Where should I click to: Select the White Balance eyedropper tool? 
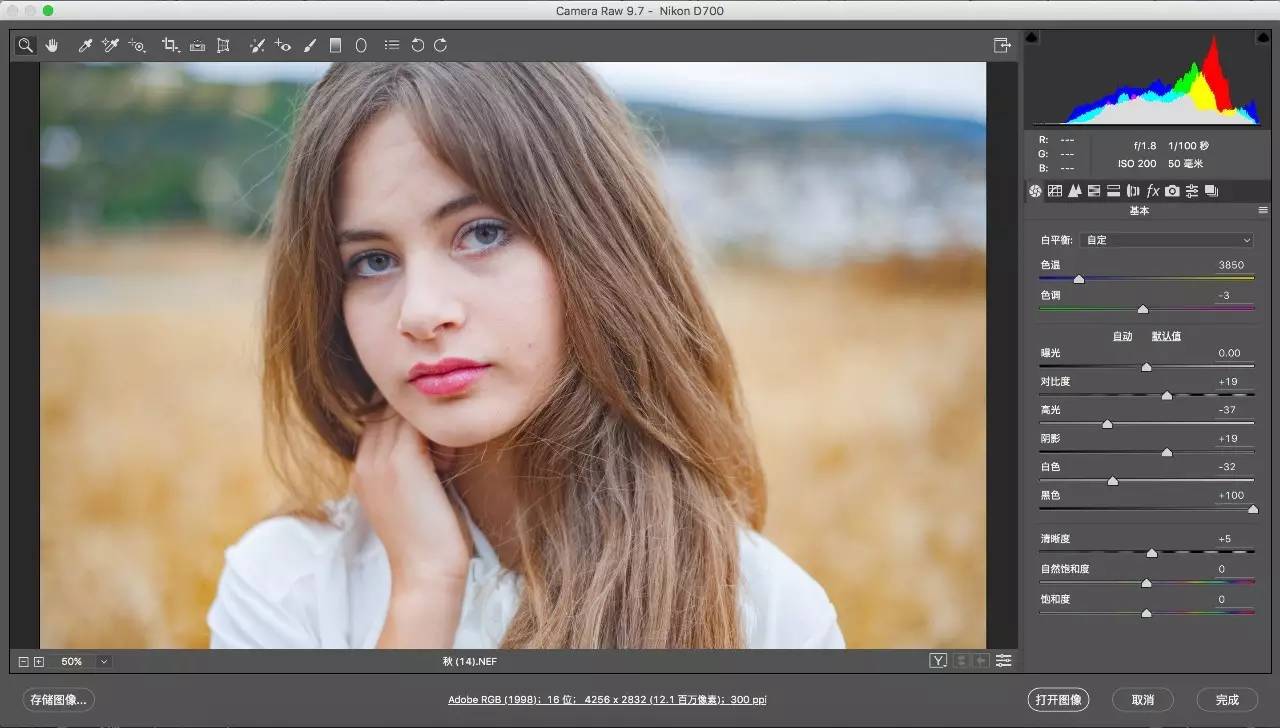pos(86,45)
